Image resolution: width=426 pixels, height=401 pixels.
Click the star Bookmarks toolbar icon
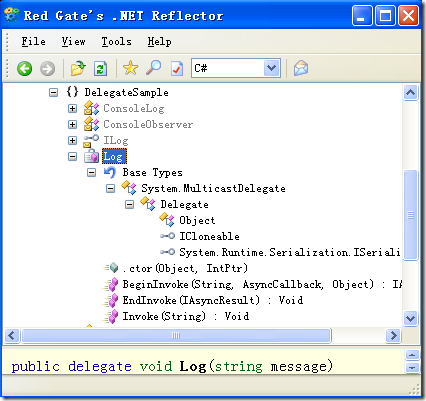[x=130, y=68]
